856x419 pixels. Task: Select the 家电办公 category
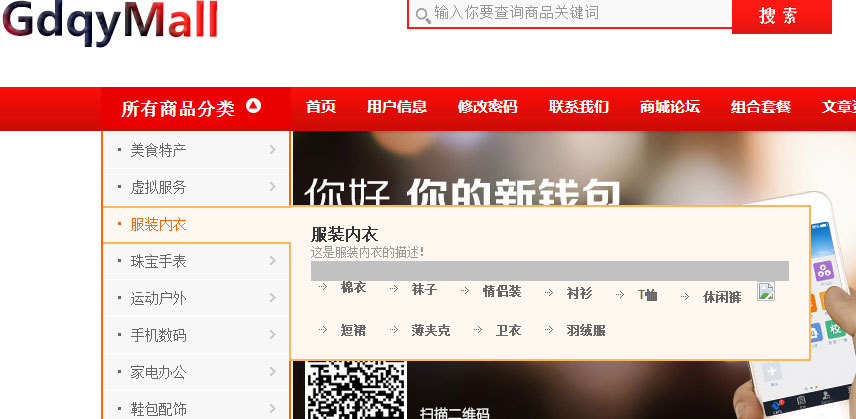click(x=158, y=372)
